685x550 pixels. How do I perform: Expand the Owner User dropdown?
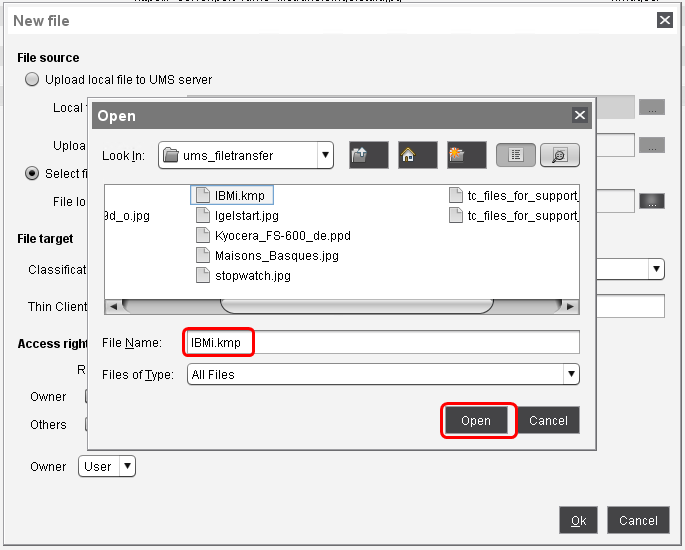(x=126, y=466)
